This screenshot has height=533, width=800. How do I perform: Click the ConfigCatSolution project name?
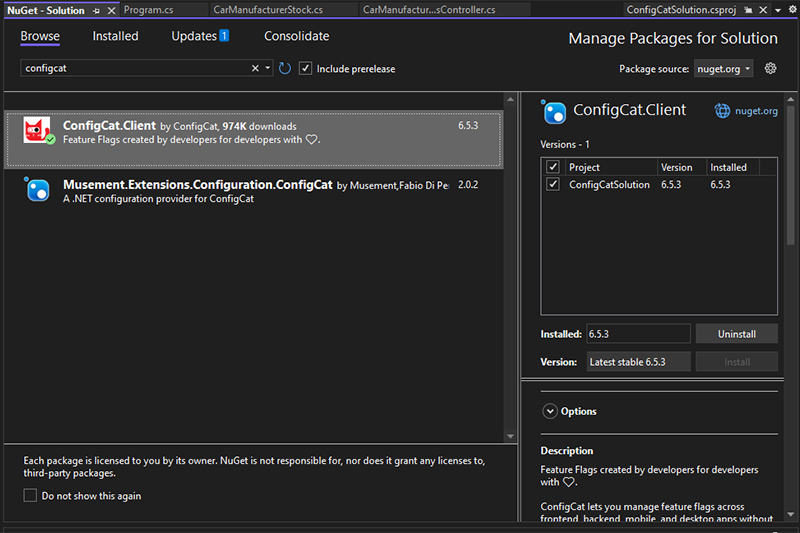(609, 185)
